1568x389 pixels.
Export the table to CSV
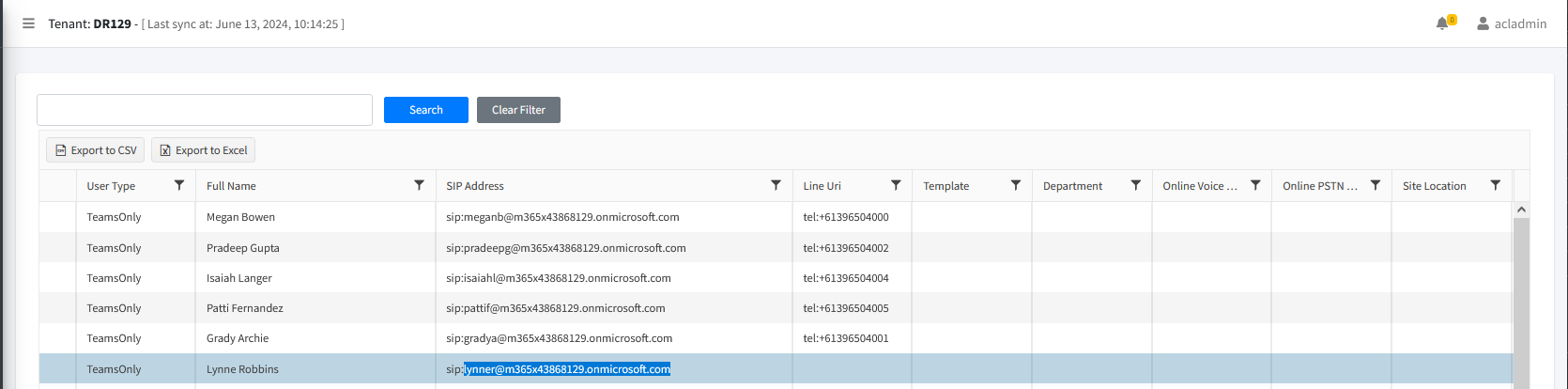point(96,150)
